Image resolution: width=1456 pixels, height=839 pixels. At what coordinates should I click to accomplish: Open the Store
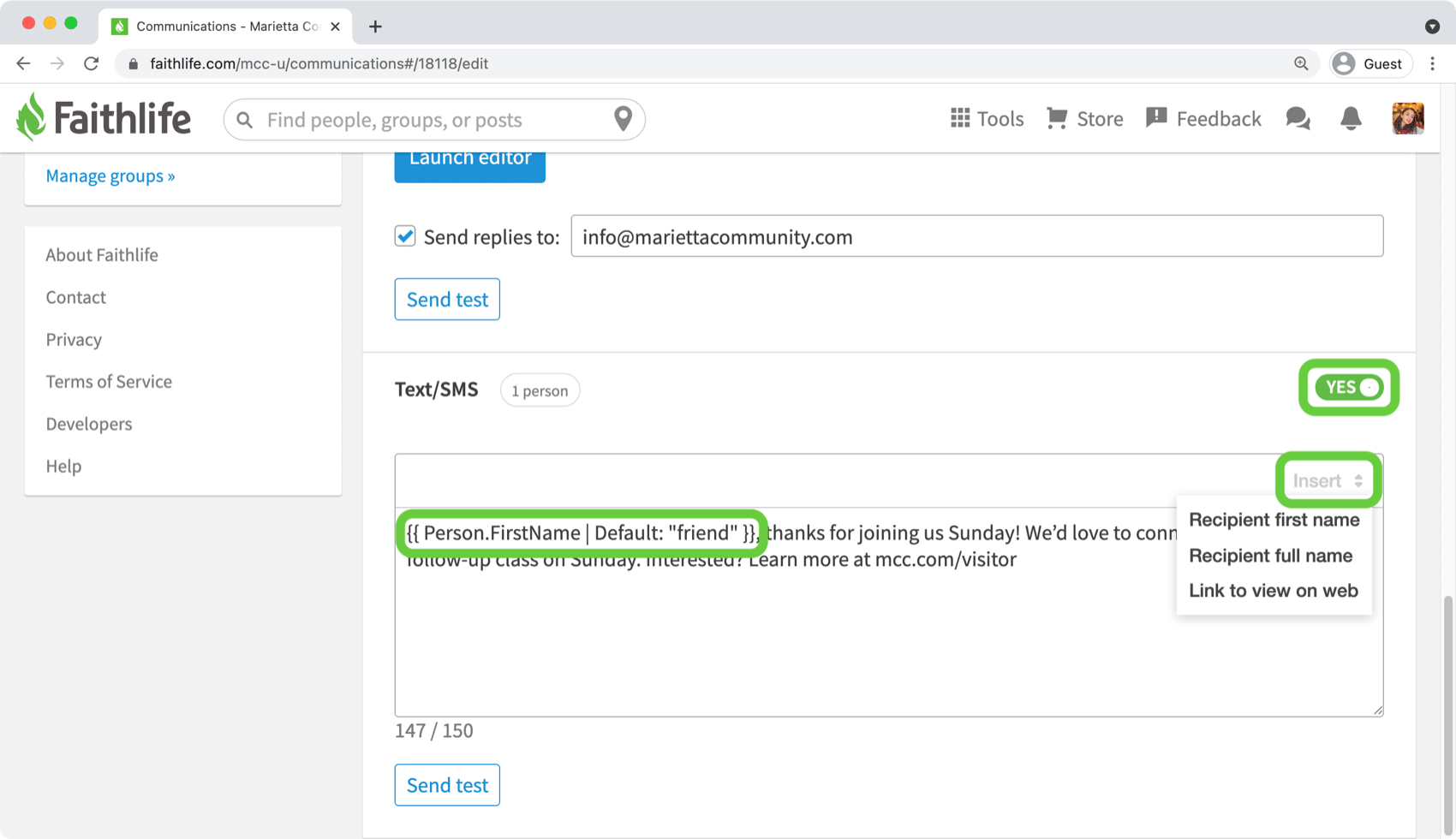point(1084,118)
